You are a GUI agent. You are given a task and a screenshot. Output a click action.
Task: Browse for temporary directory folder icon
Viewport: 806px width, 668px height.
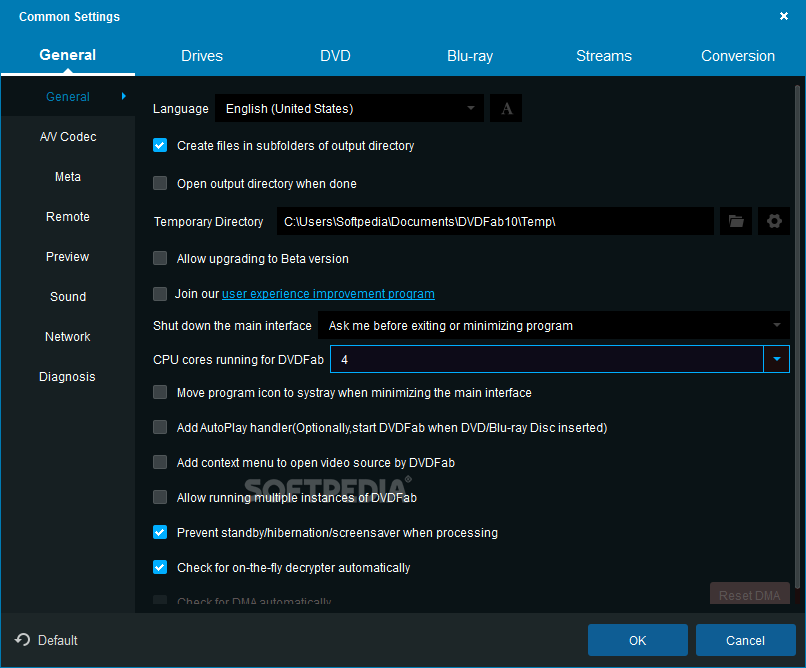point(736,221)
